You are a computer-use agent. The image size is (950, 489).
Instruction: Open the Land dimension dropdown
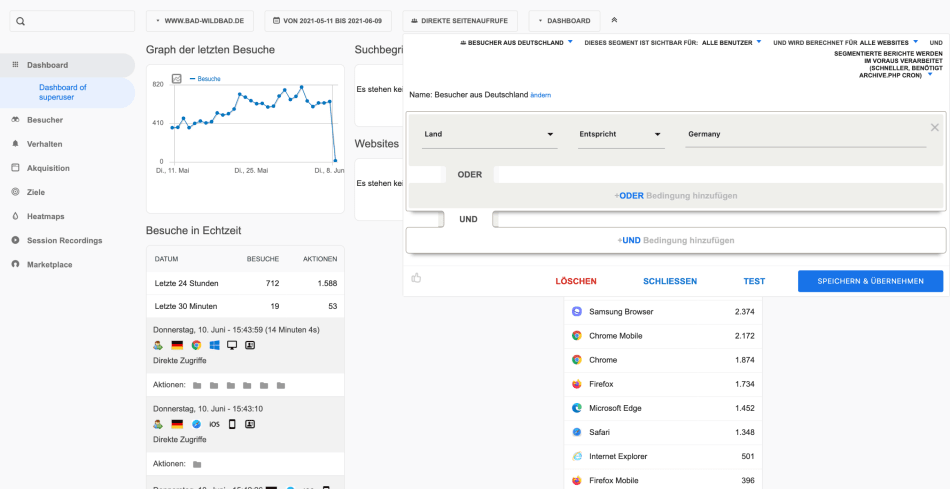click(490, 135)
